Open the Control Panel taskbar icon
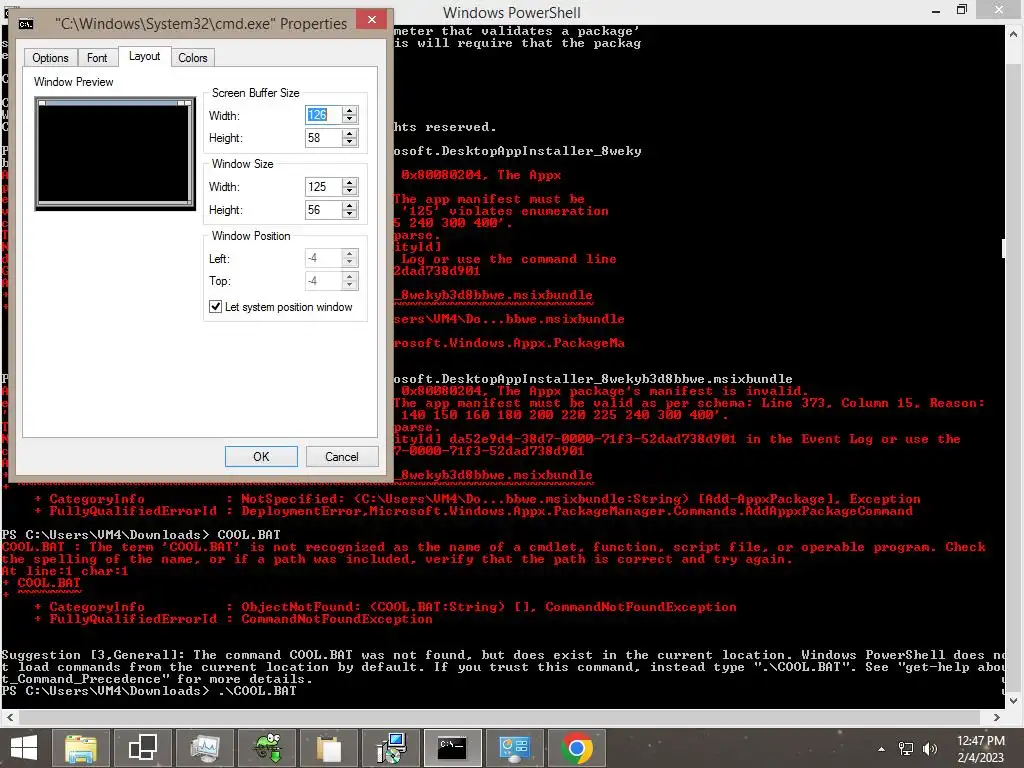1024x768 pixels. coord(514,748)
